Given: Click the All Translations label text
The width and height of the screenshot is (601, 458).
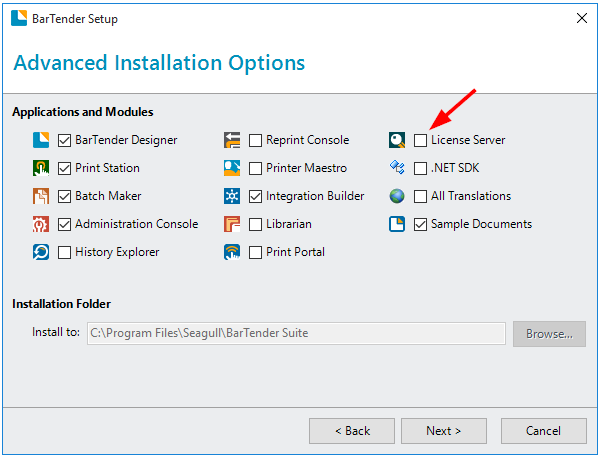Looking at the screenshot, I should point(471,196).
